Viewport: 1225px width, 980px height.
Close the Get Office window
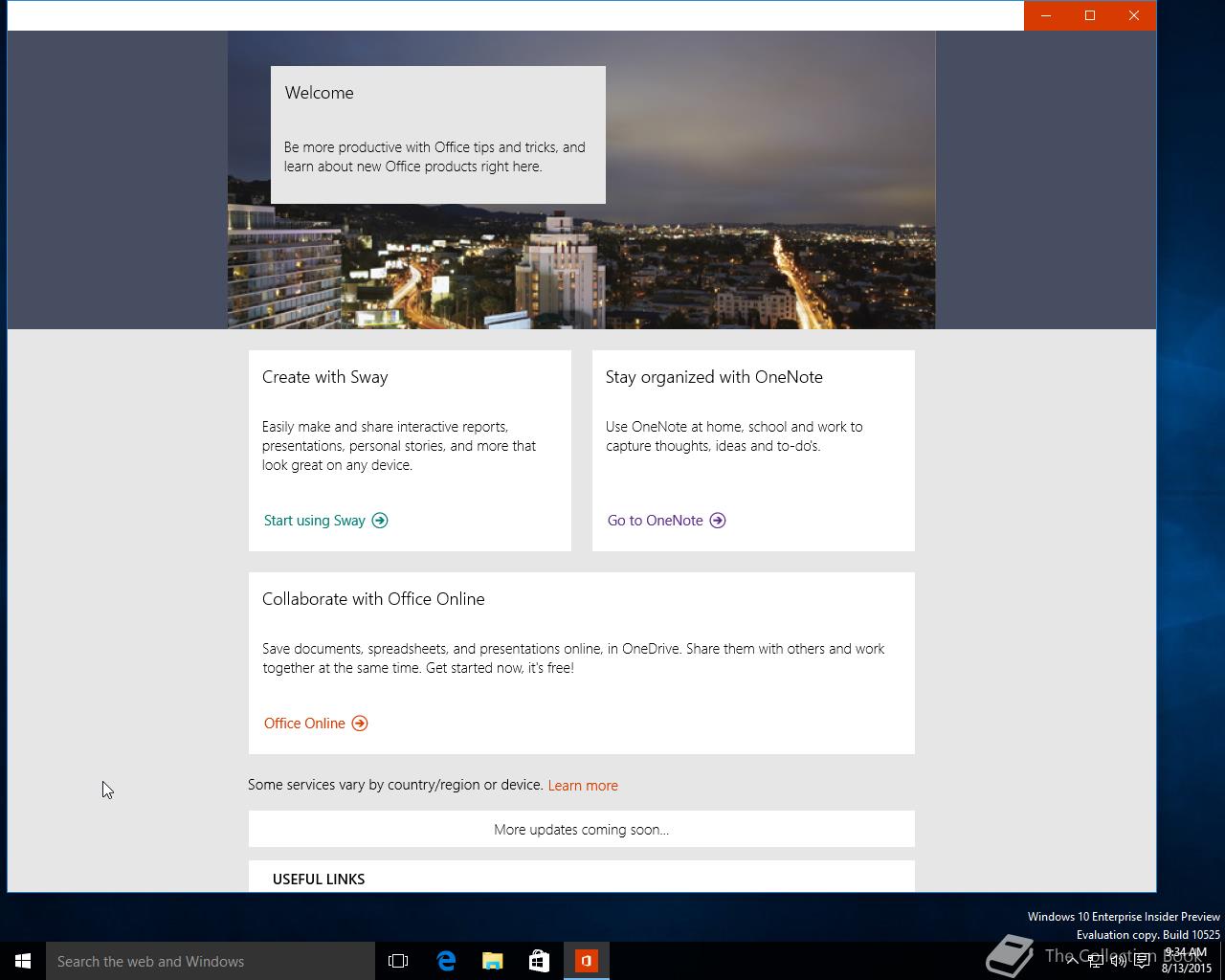[x=1134, y=15]
